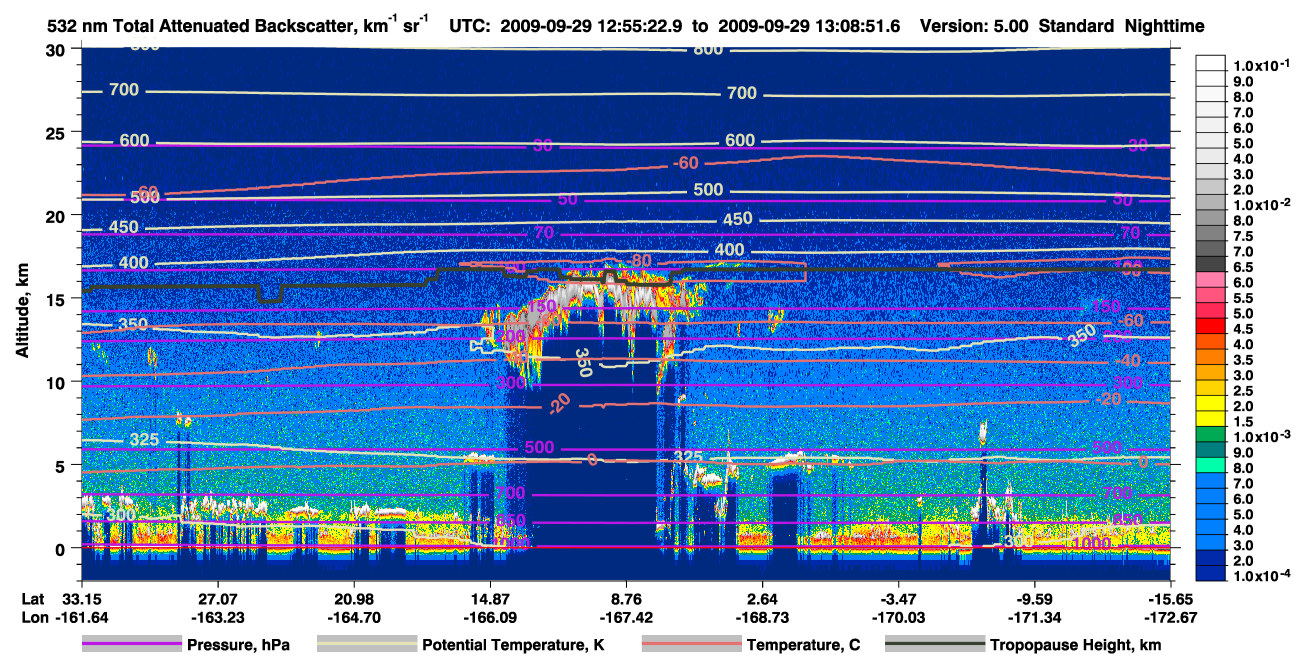
Task: Click the latitude value '14.87'
Action: (x=489, y=598)
